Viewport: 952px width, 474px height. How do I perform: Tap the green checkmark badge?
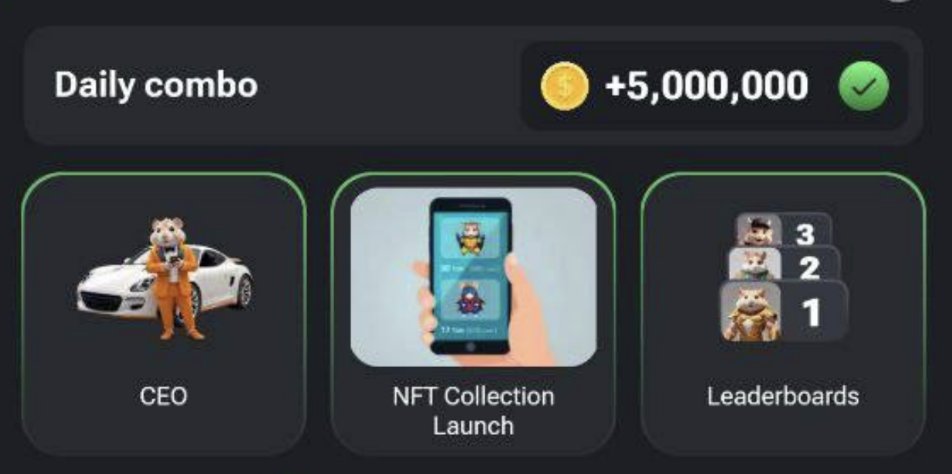(x=863, y=86)
